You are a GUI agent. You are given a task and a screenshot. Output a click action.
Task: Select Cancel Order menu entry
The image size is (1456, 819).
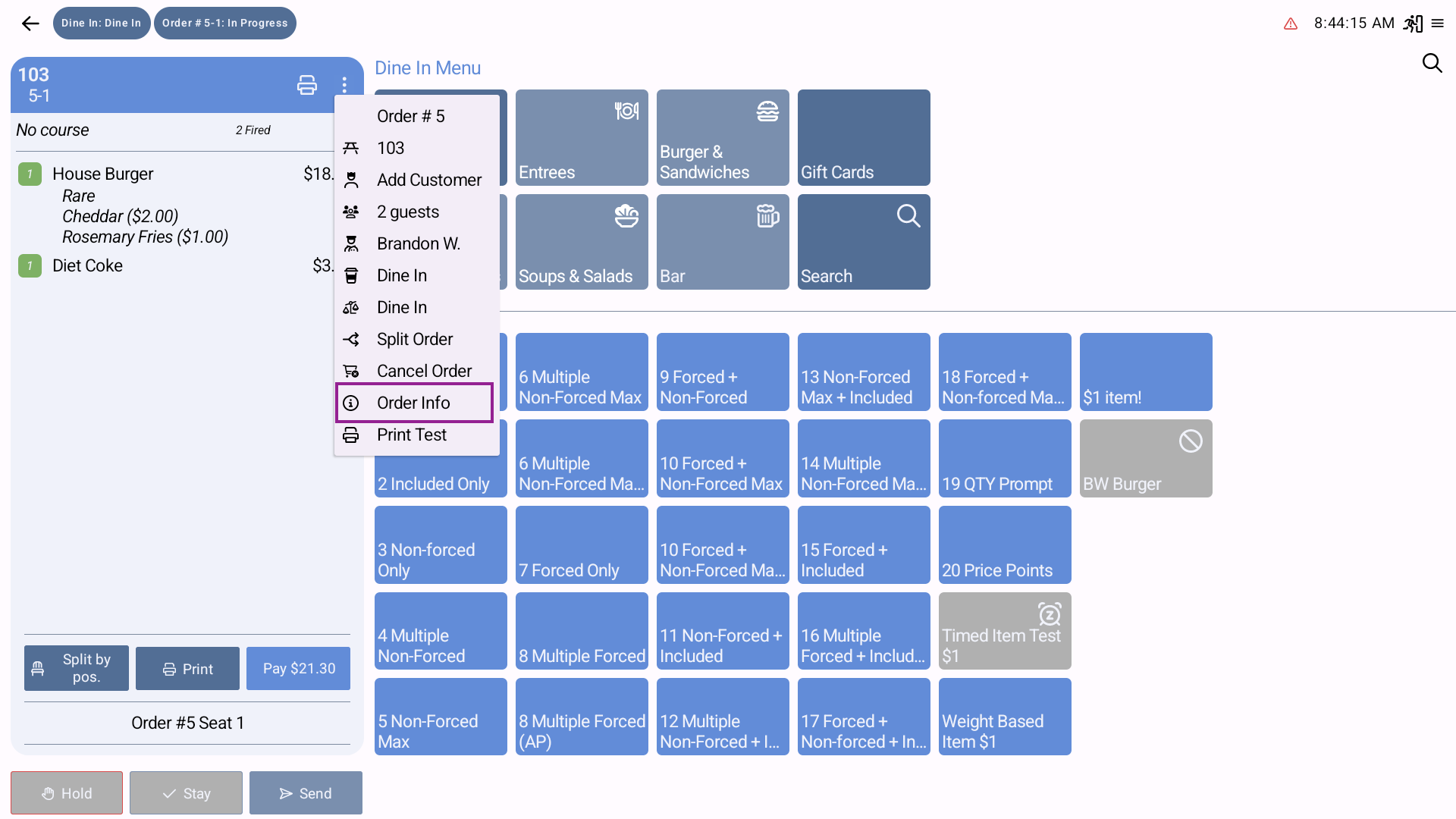424,371
